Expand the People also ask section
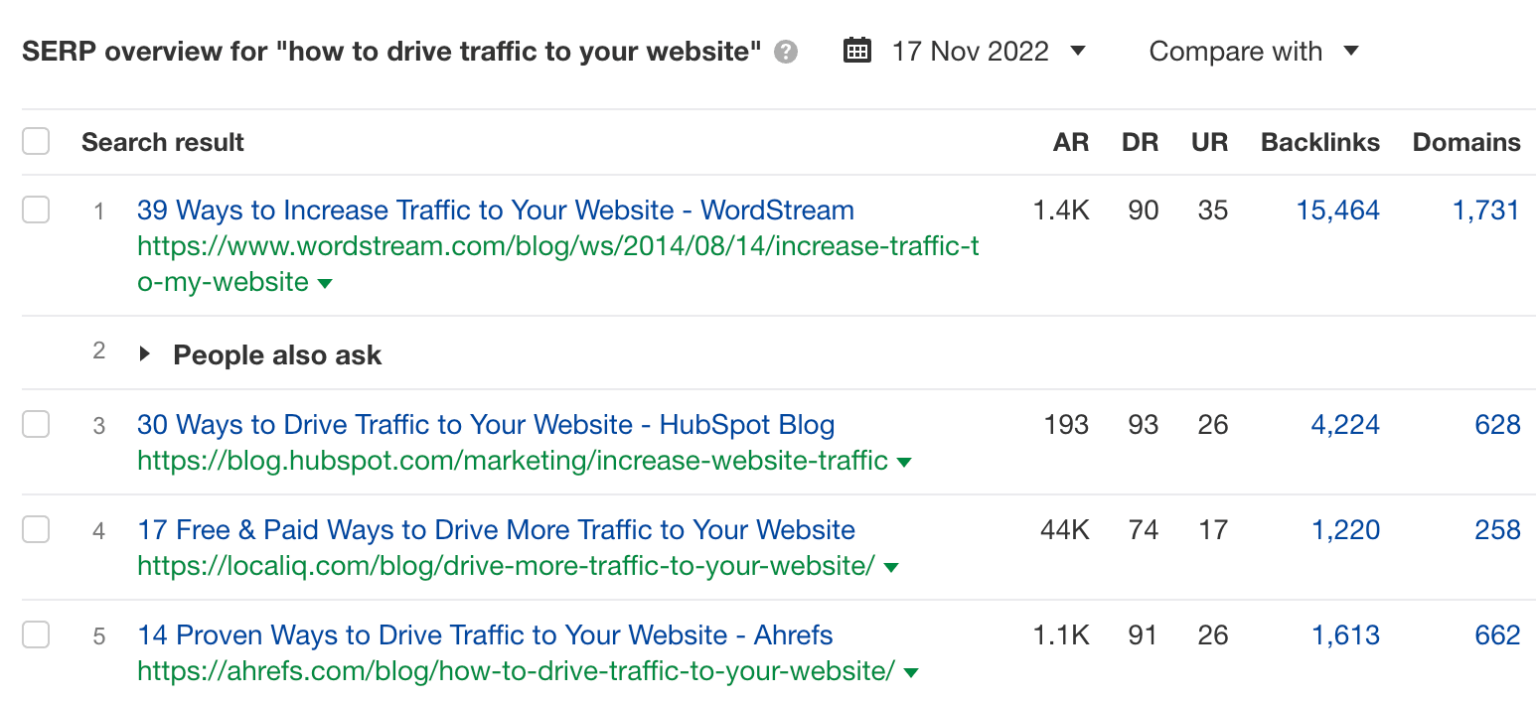1536x701 pixels. click(145, 353)
